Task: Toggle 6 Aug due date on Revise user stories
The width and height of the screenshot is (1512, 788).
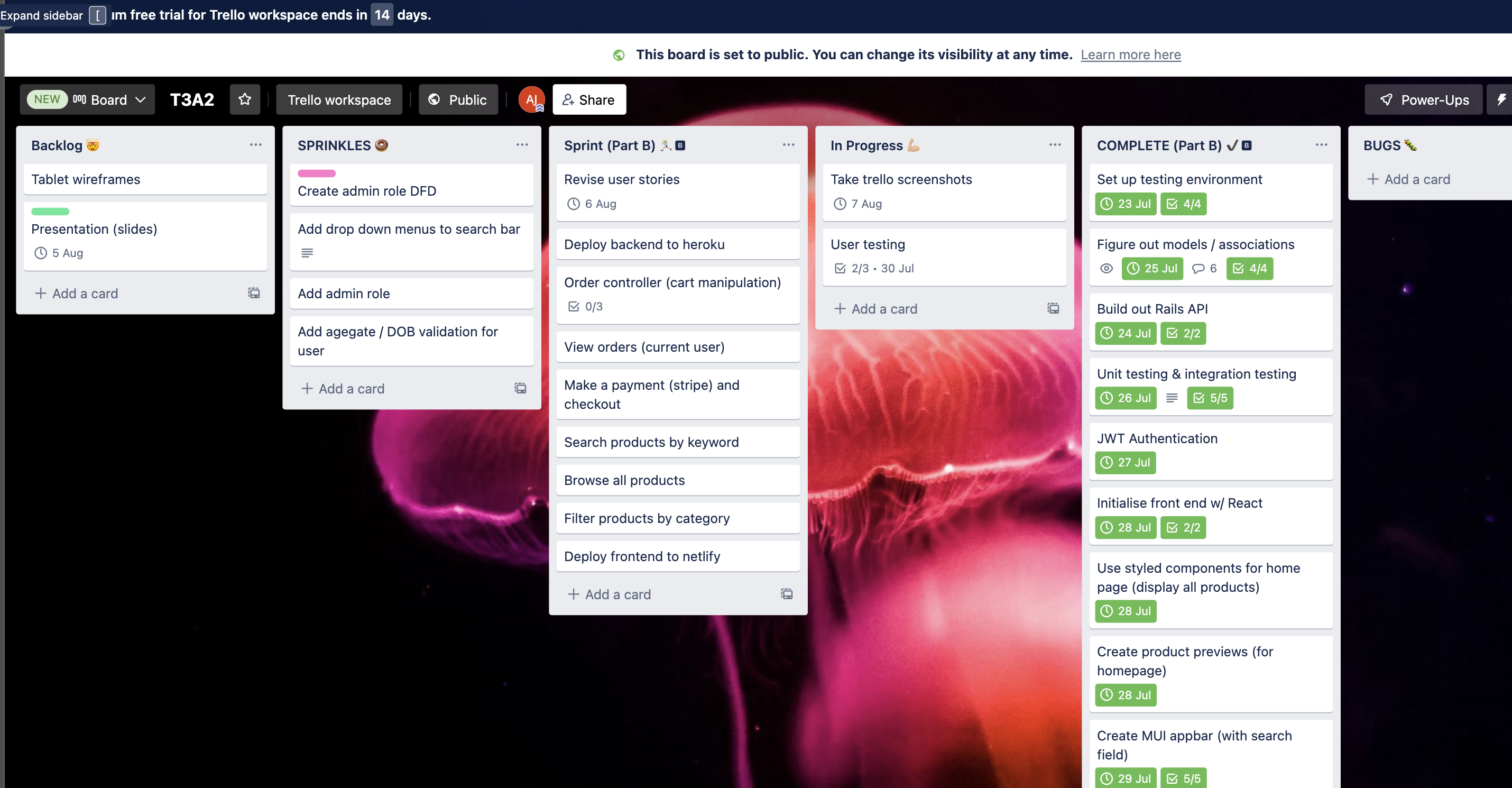Action: pyautogui.click(x=592, y=204)
